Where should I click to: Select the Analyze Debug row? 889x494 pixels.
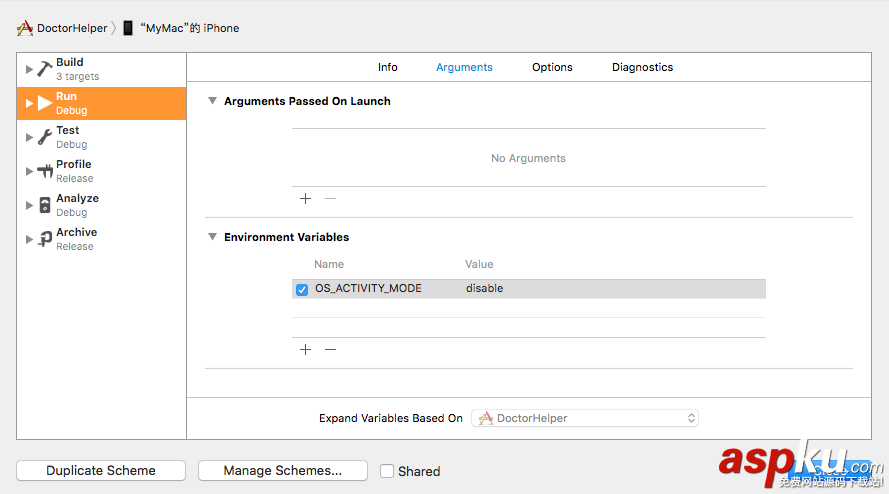coord(101,205)
